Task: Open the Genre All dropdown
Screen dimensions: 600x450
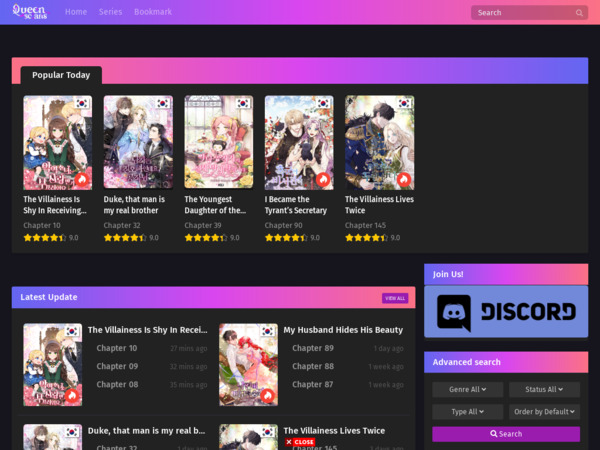Action: click(x=468, y=390)
